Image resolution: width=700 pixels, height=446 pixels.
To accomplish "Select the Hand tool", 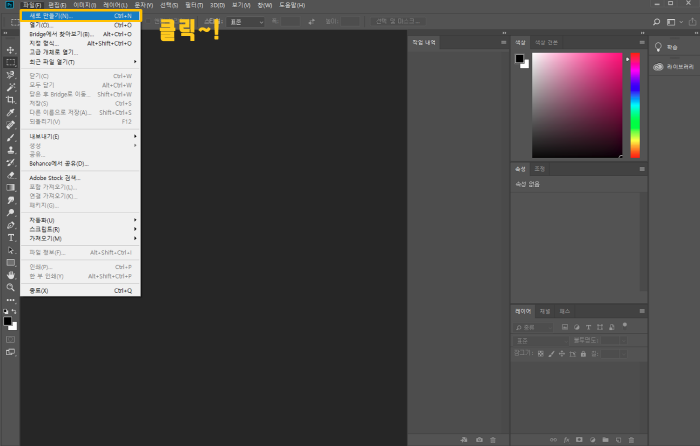I will pos(10,275).
